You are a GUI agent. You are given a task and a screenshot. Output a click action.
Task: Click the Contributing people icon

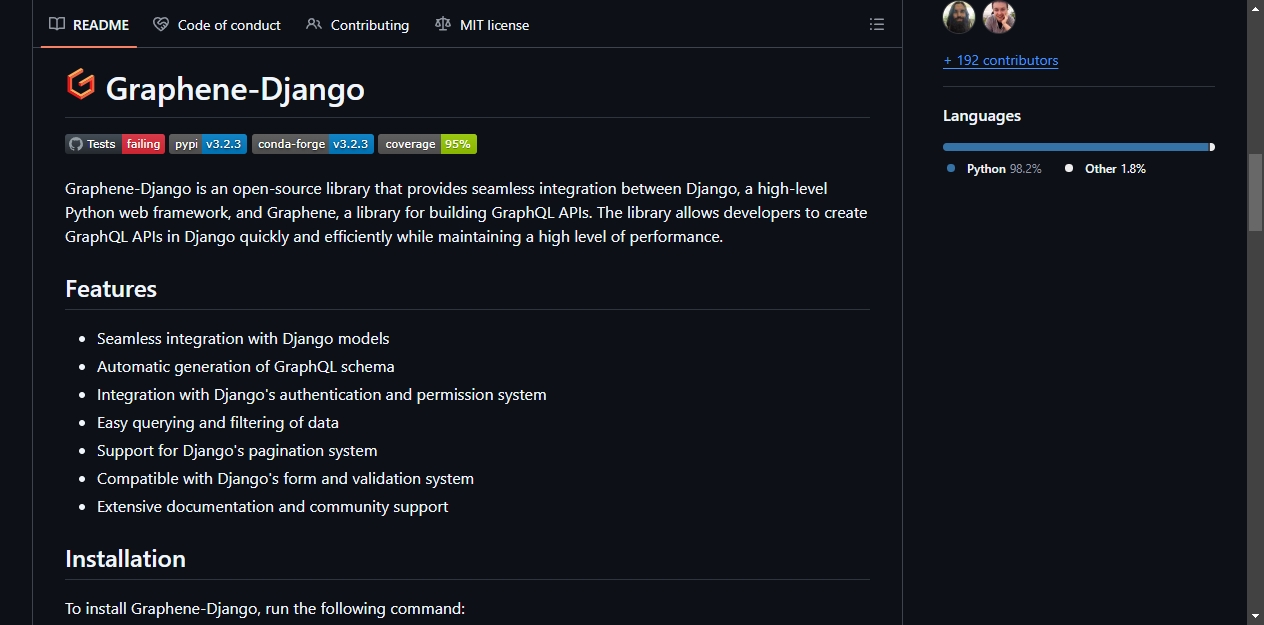pyautogui.click(x=314, y=25)
